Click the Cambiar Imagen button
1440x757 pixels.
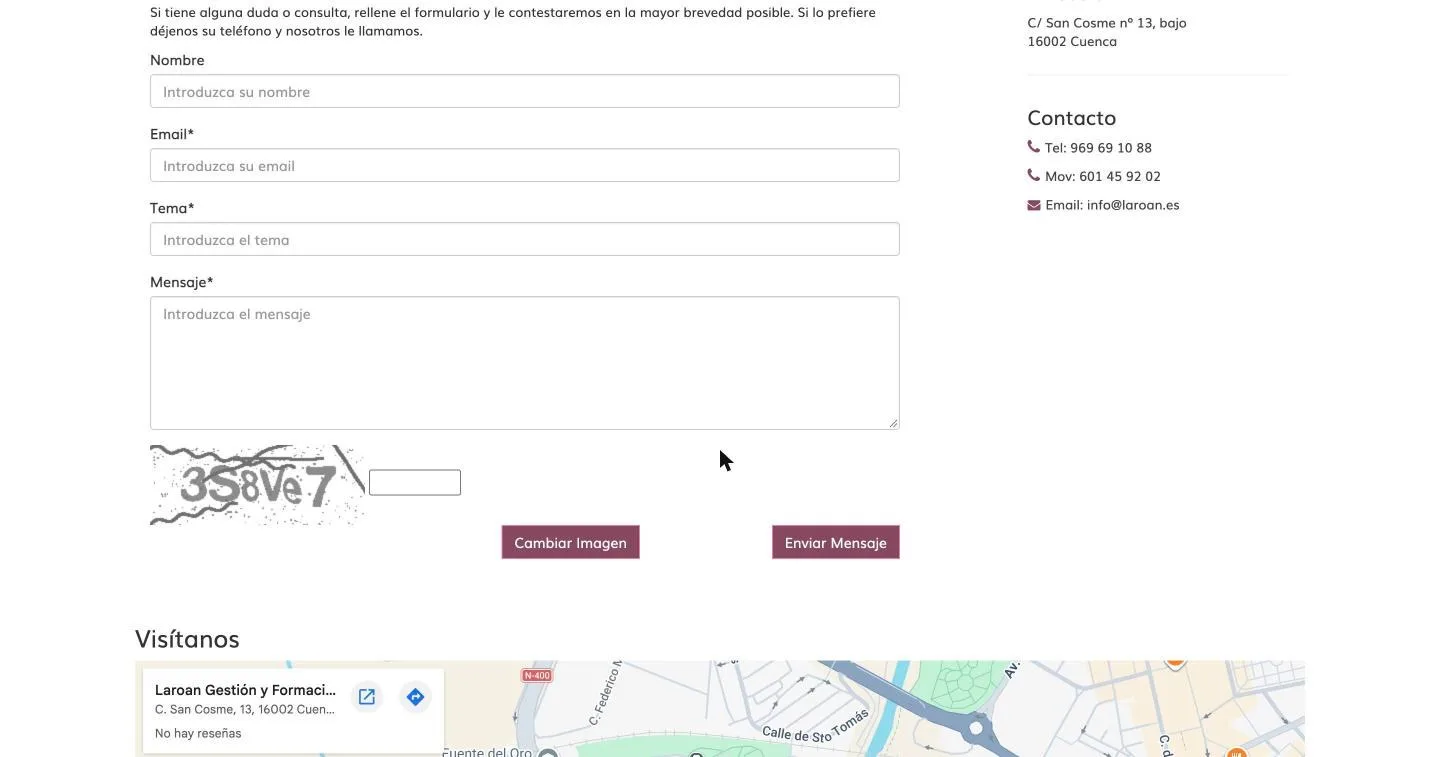[x=571, y=542]
